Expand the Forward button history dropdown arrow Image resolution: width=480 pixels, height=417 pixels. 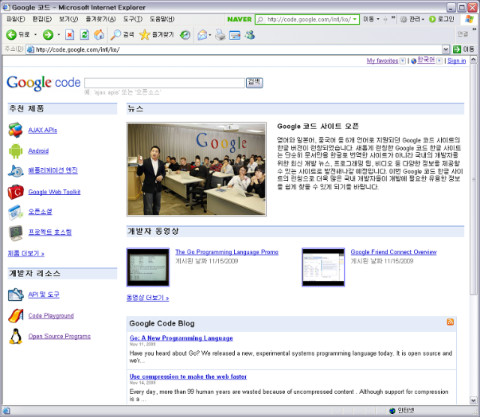59,35
